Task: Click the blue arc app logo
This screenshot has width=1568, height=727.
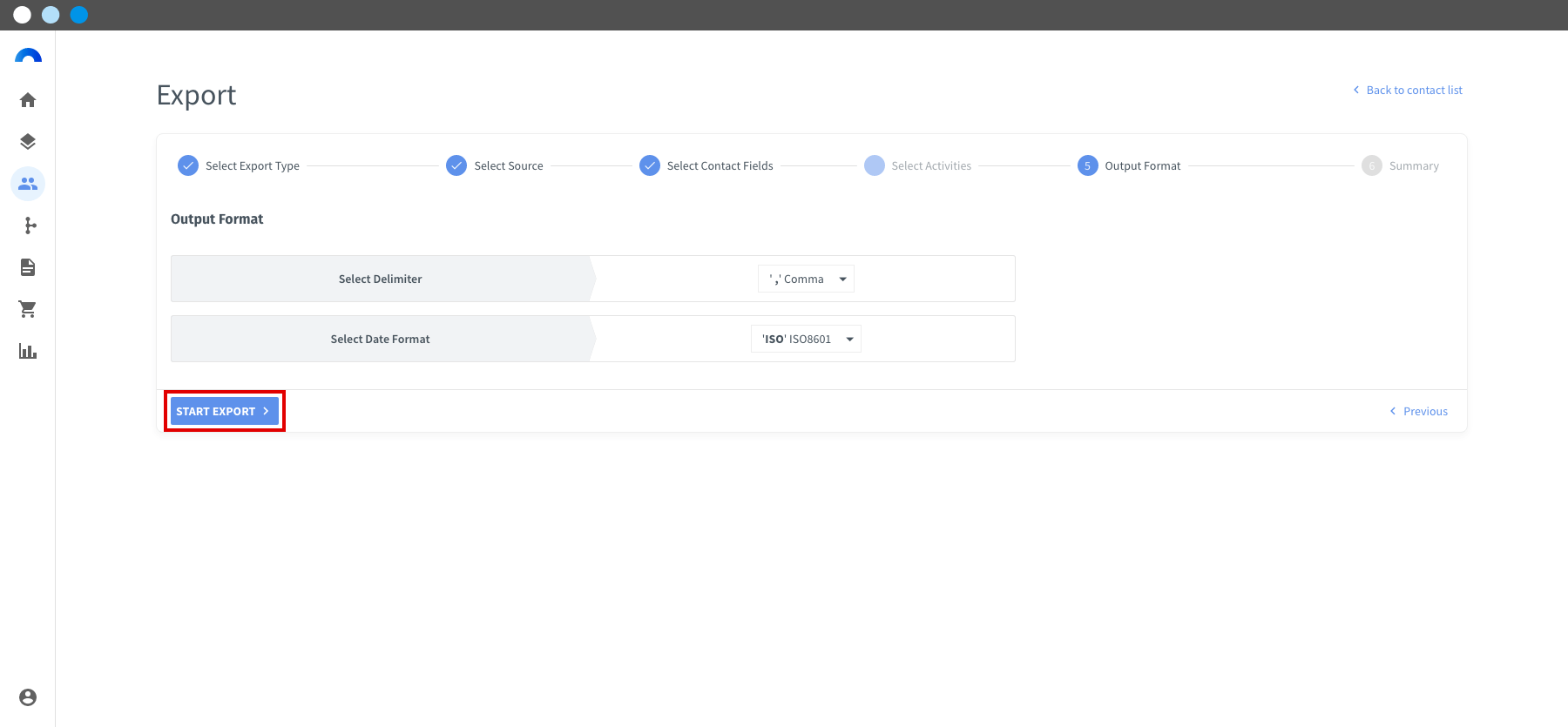Action: (x=28, y=56)
